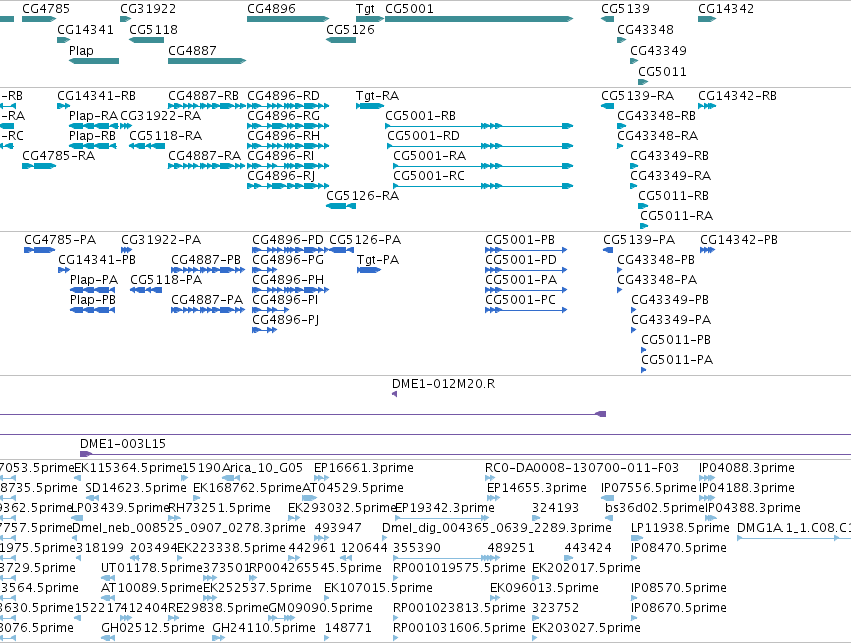Select the CG4896-RG transcript label
The width and height of the screenshot is (851, 643).
tap(283, 116)
